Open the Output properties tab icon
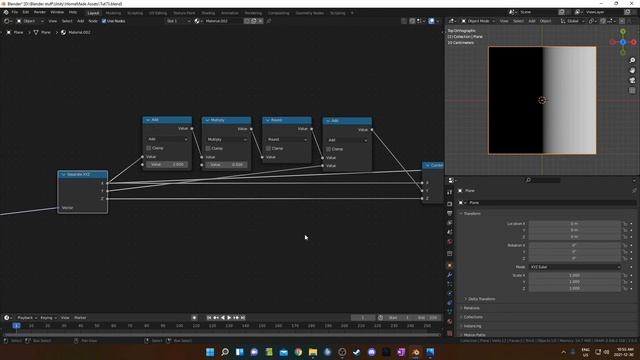 click(x=450, y=213)
